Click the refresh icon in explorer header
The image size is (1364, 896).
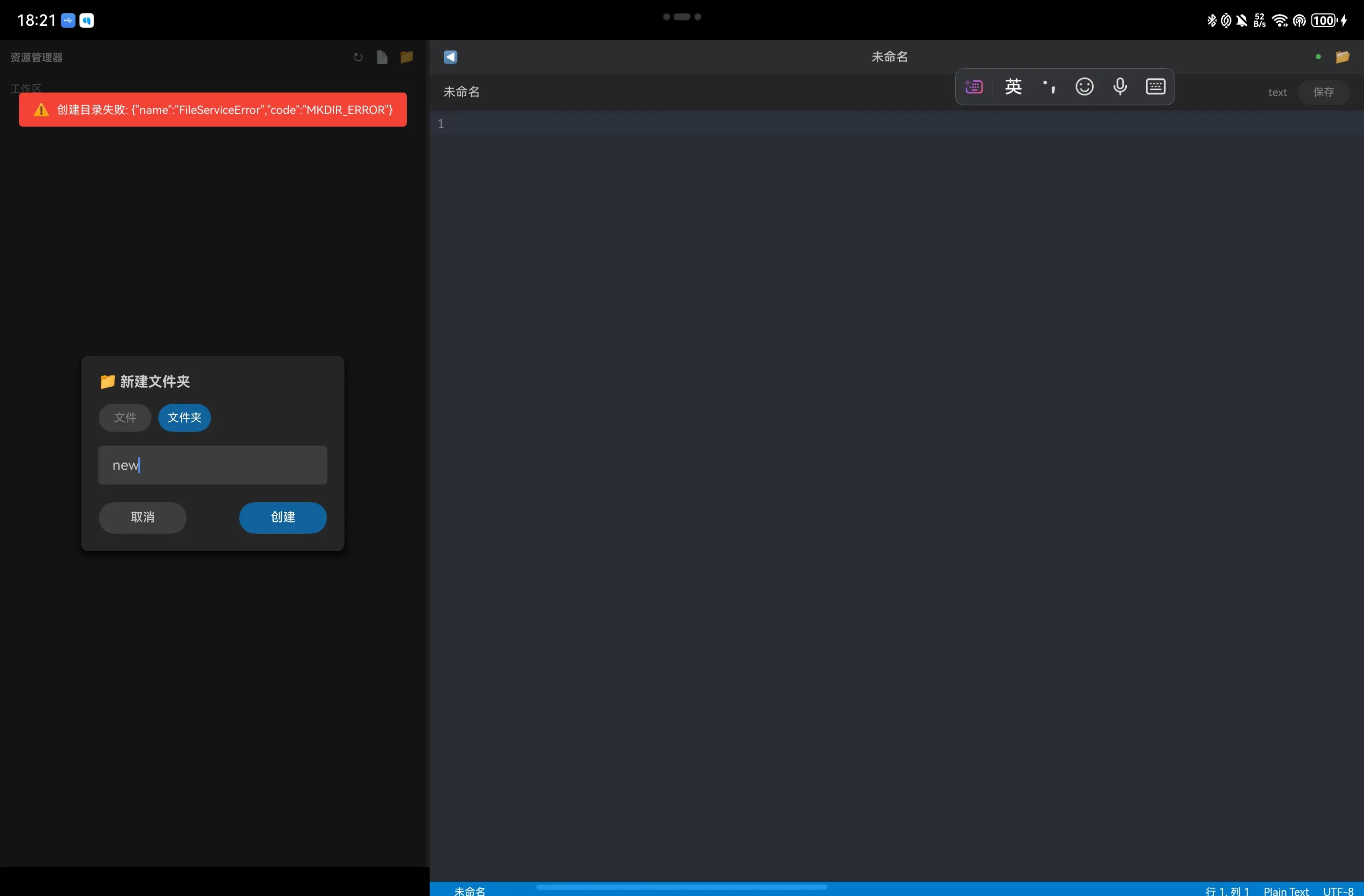pyautogui.click(x=358, y=57)
